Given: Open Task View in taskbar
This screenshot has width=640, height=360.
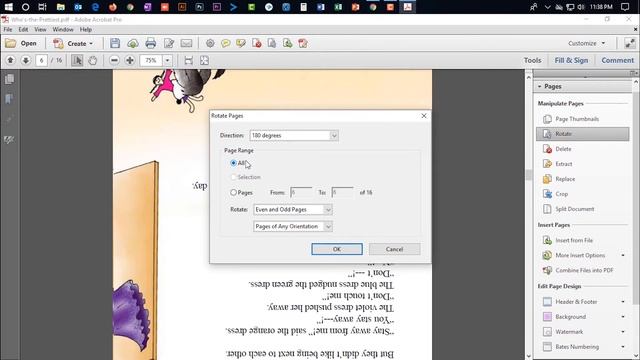Looking at the screenshot, I should 42,7.
